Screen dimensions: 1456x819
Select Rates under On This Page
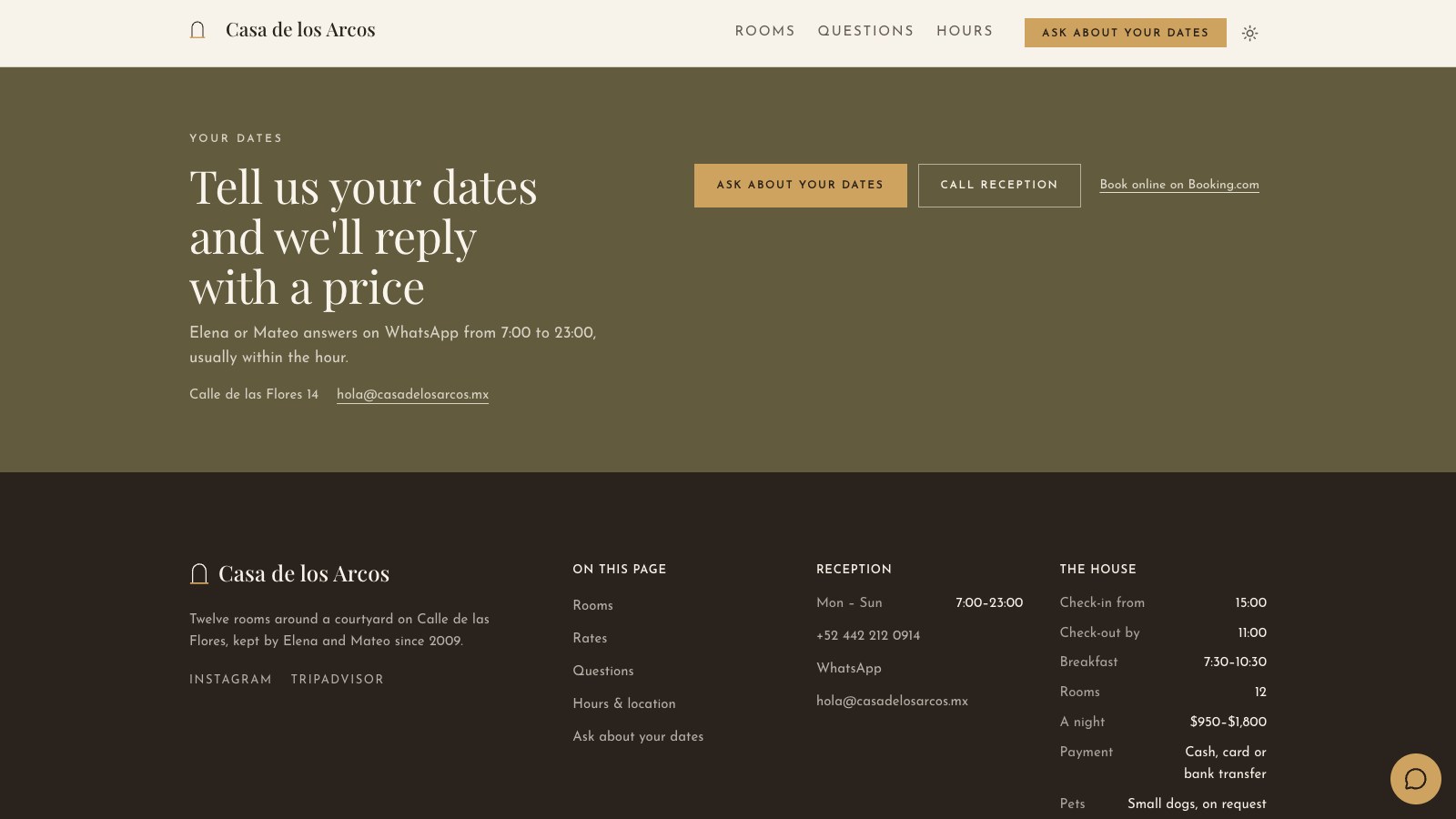click(x=590, y=639)
